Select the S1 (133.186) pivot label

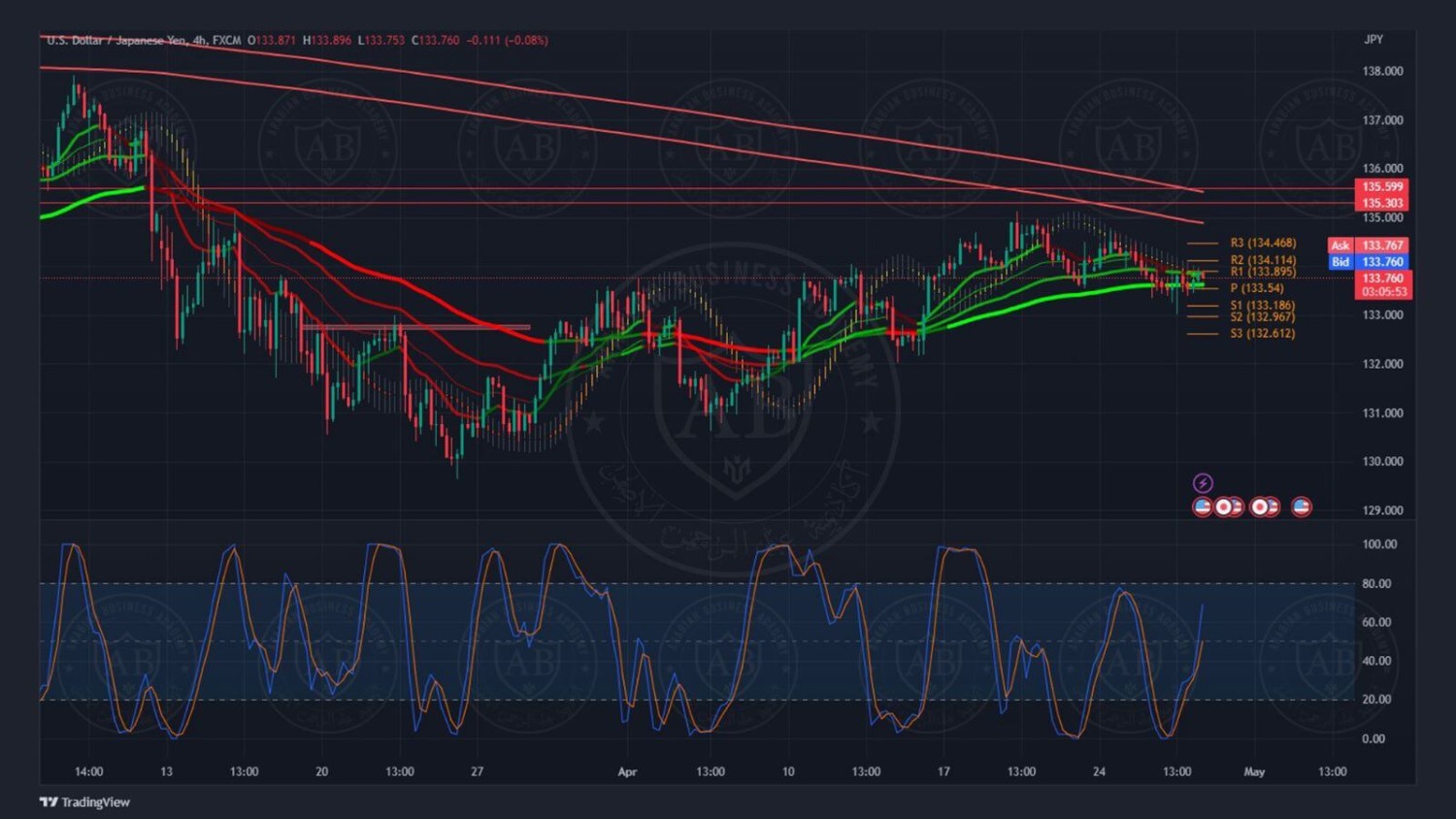(1263, 306)
